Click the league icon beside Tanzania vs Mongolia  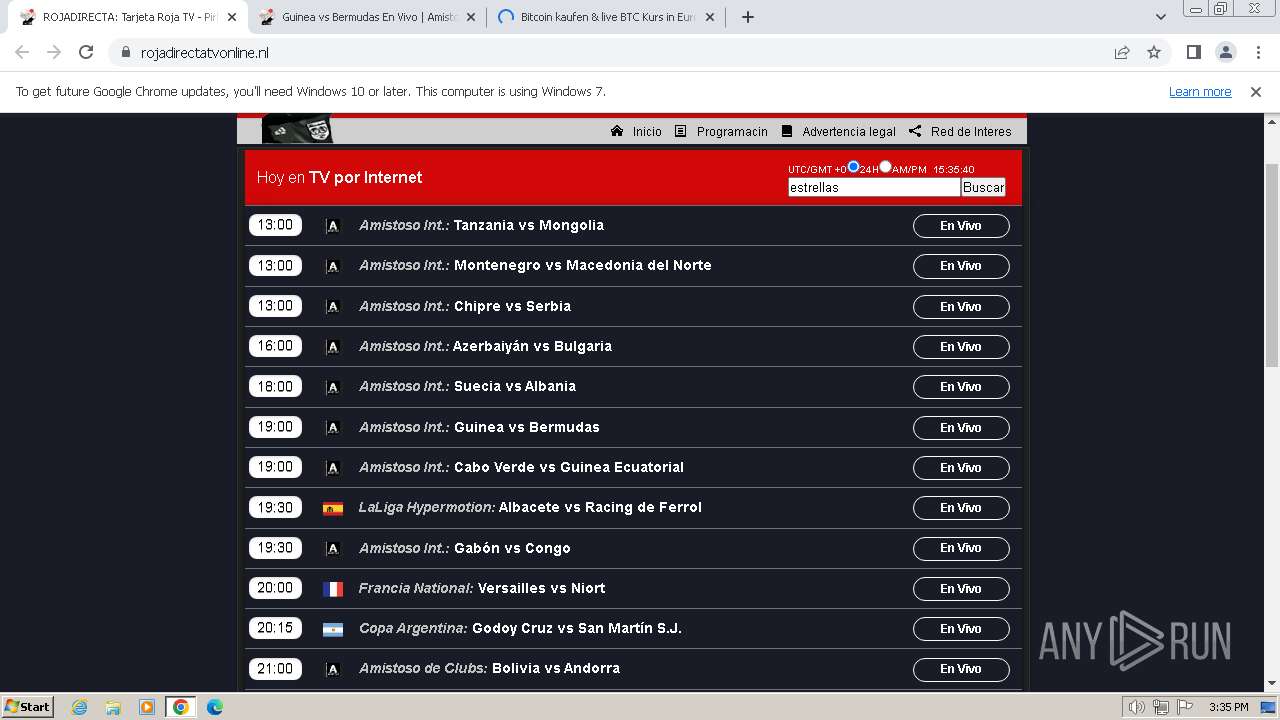[333, 226]
